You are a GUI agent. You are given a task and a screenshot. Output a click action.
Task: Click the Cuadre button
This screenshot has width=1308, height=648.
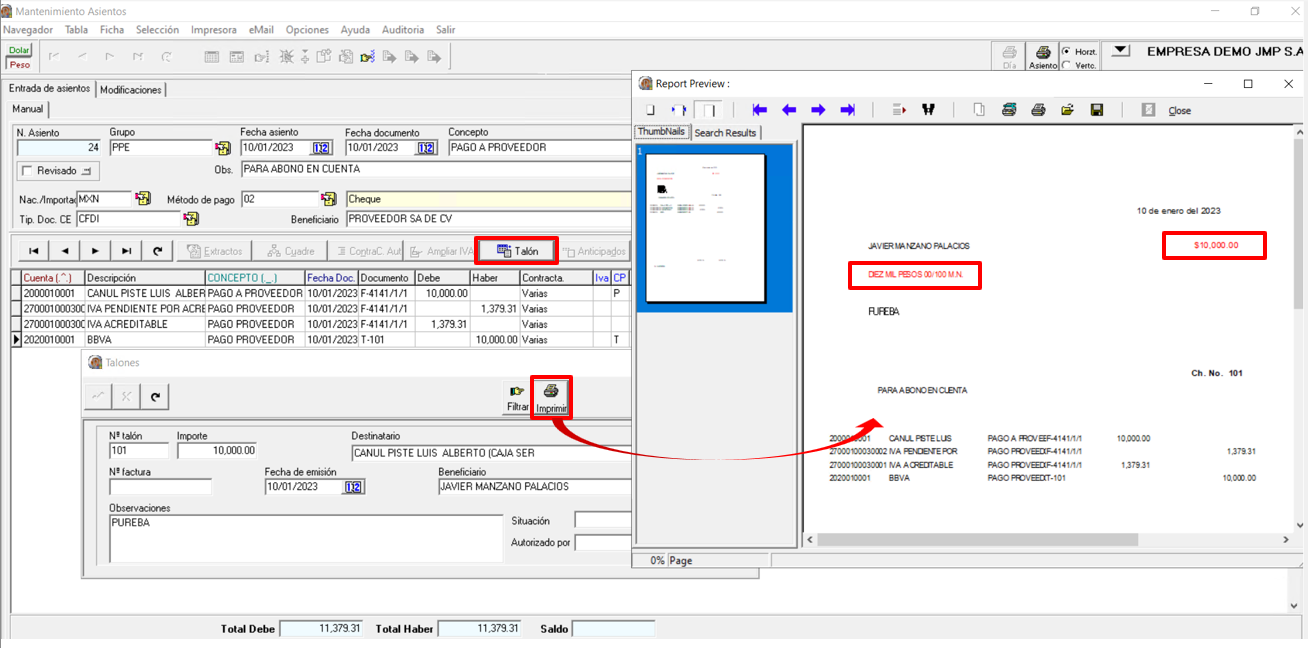pyautogui.click(x=291, y=251)
